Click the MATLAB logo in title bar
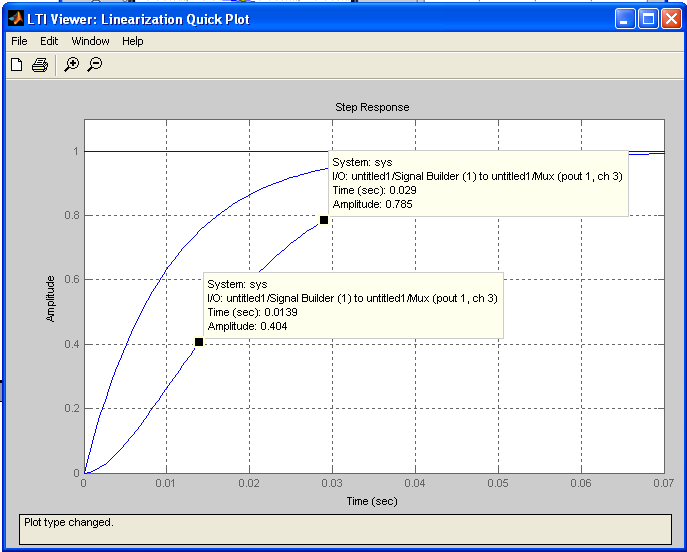Screen dimensions: 687x552 coord(17,19)
